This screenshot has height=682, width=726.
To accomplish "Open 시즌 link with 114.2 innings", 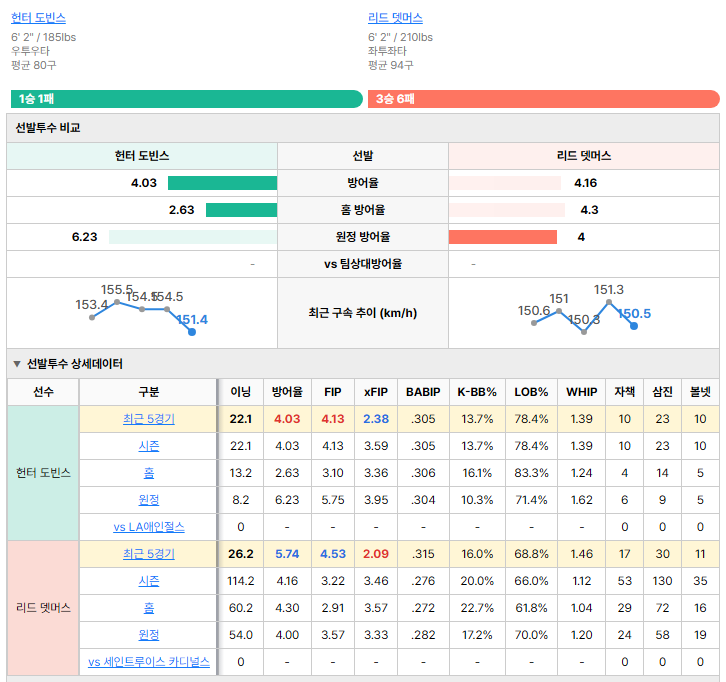I will [149, 581].
